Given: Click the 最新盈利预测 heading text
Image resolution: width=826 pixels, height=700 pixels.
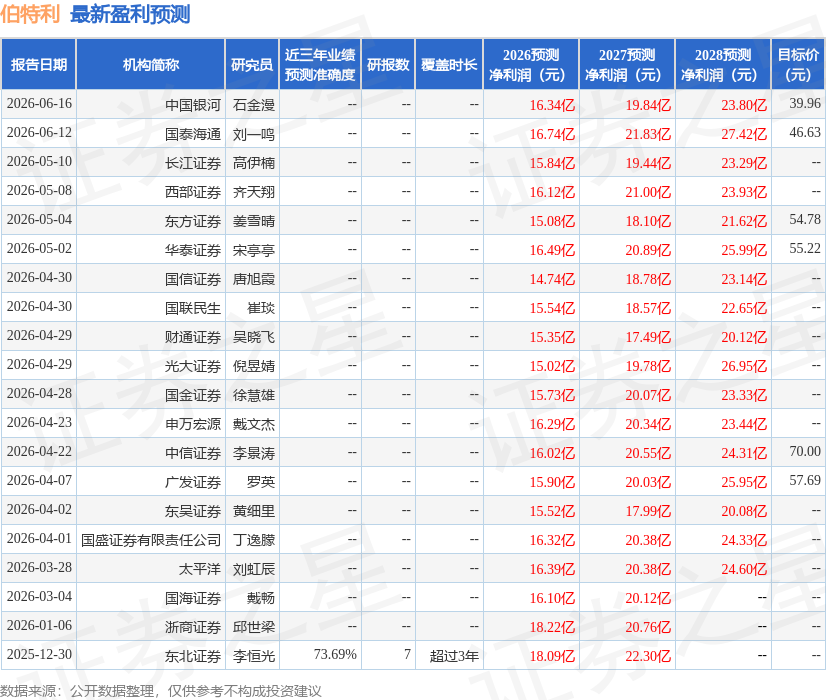Looking at the screenshot, I should pyautogui.click(x=130, y=14).
